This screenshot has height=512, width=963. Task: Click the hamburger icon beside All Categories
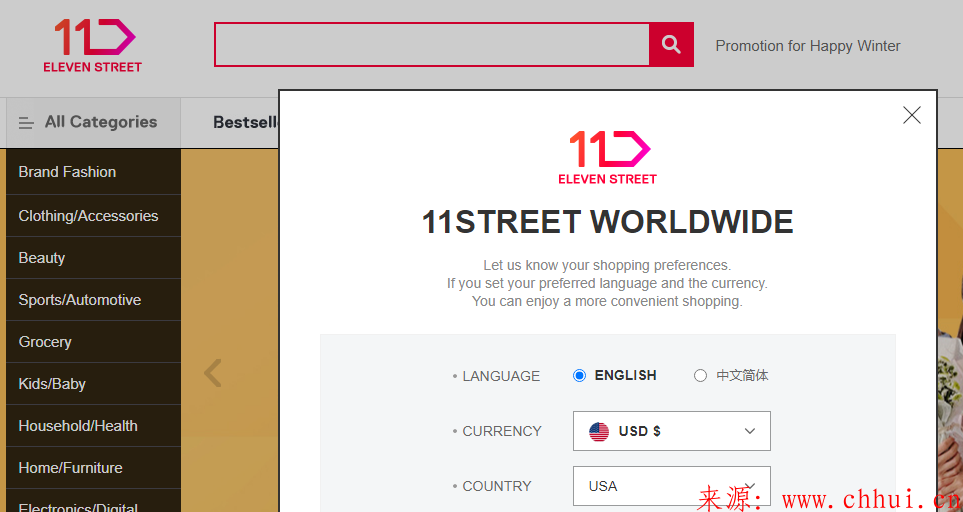(26, 123)
